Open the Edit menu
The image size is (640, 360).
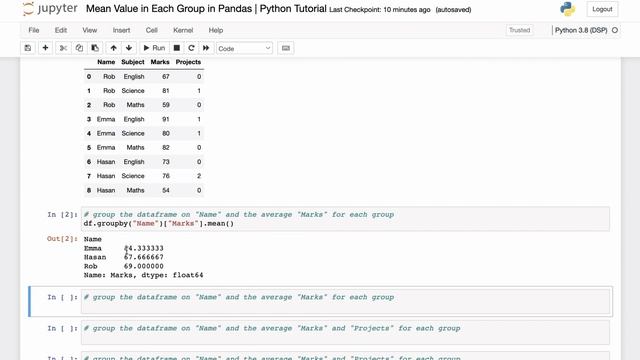[x=61, y=30]
